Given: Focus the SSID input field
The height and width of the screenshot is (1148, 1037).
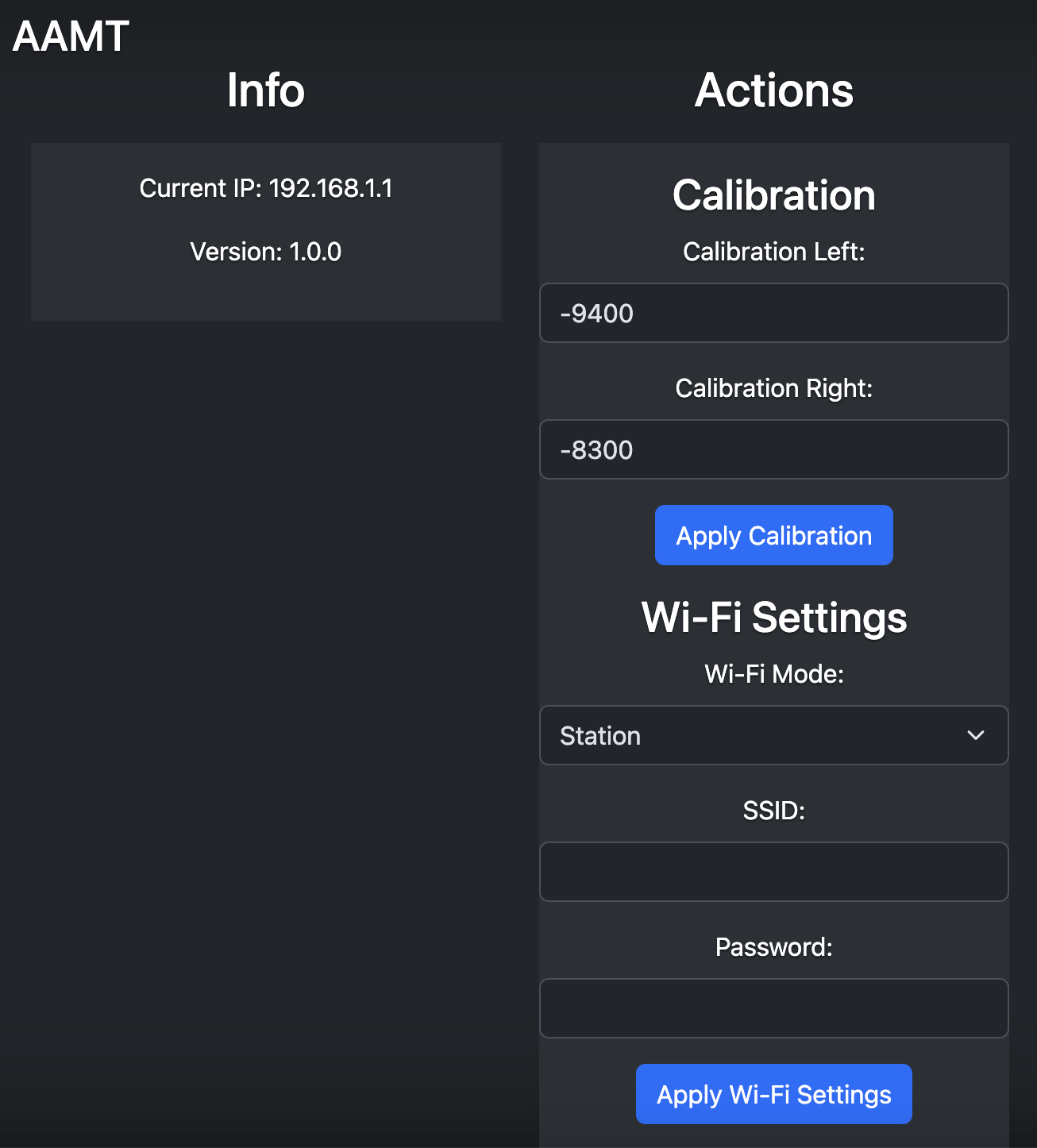Looking at the screenshot, I should pyautogui.click(x=773, y=873).
